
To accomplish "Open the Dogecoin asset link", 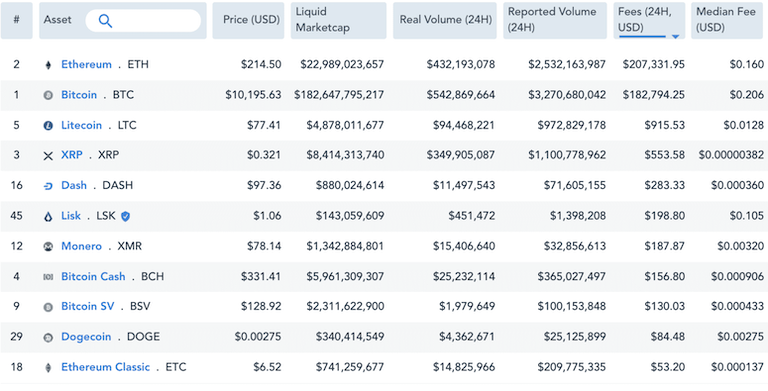I will (86, 337).
